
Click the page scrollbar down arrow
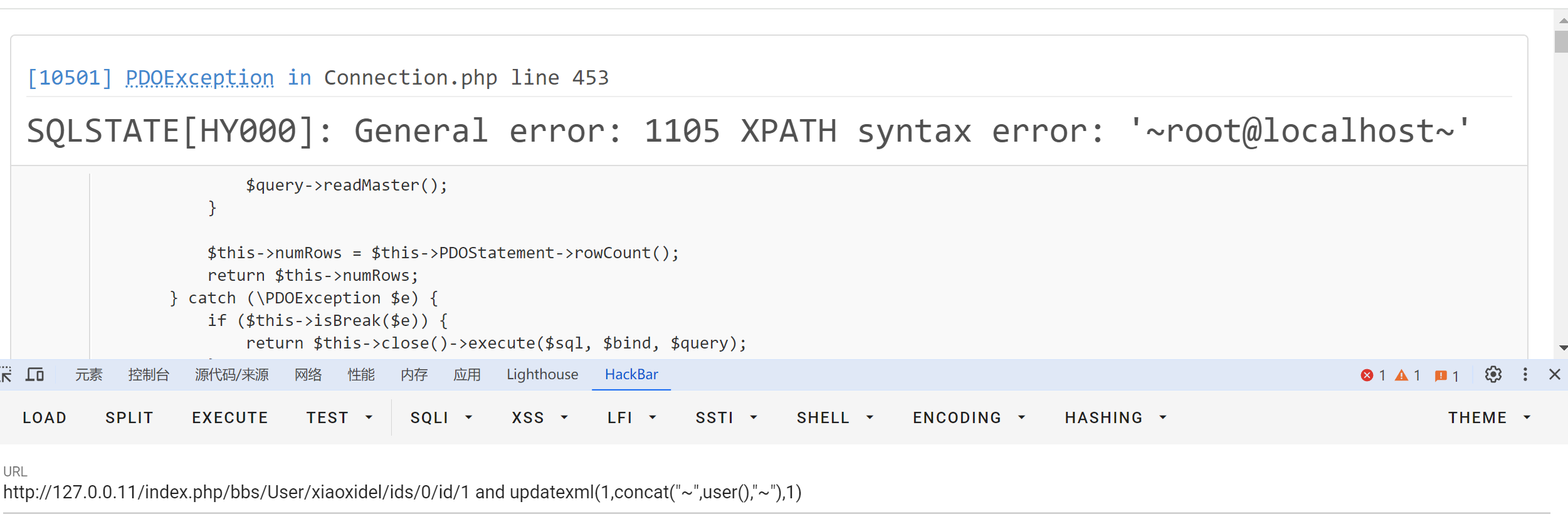click(1562, 347)
